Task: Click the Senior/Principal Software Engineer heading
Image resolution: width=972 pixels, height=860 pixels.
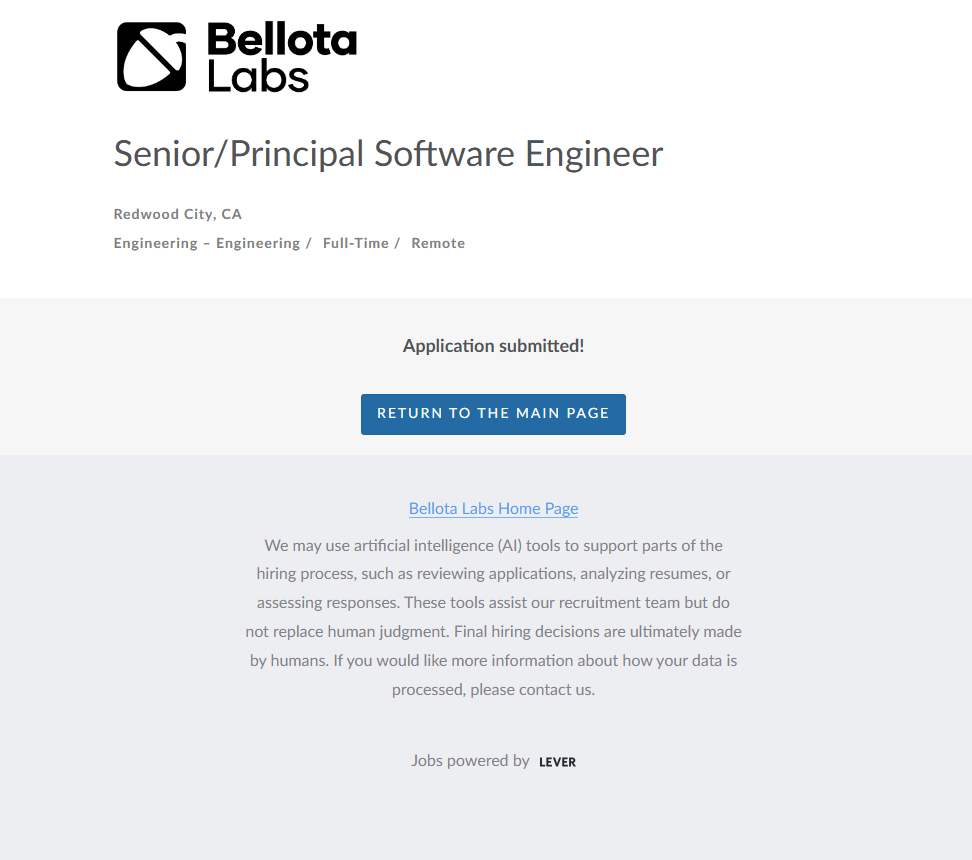Action: [388, 154]
